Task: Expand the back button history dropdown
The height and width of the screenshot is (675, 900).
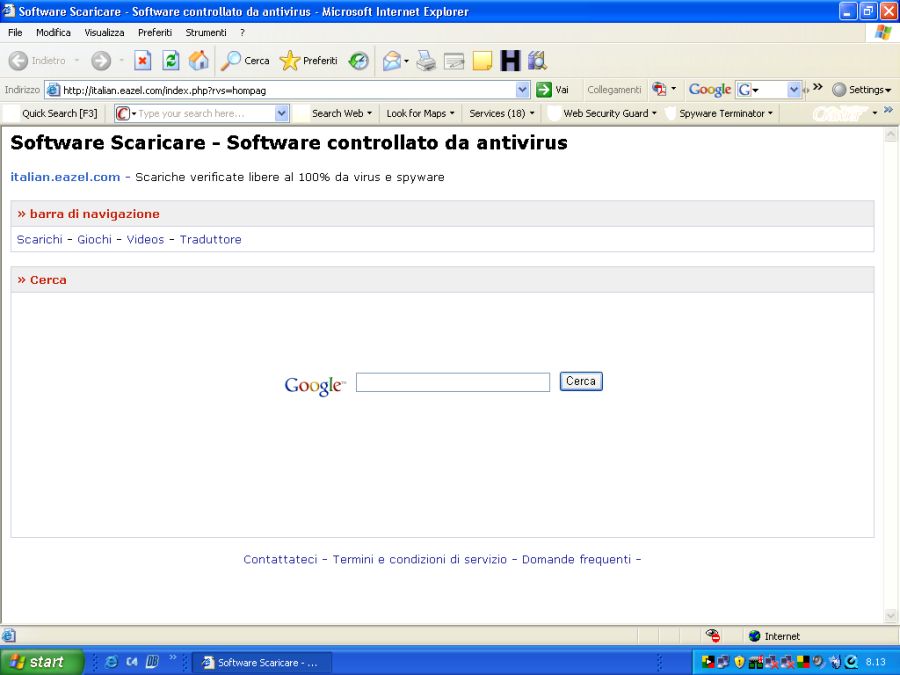Action: pyautogui.click(x=76, y=60)
